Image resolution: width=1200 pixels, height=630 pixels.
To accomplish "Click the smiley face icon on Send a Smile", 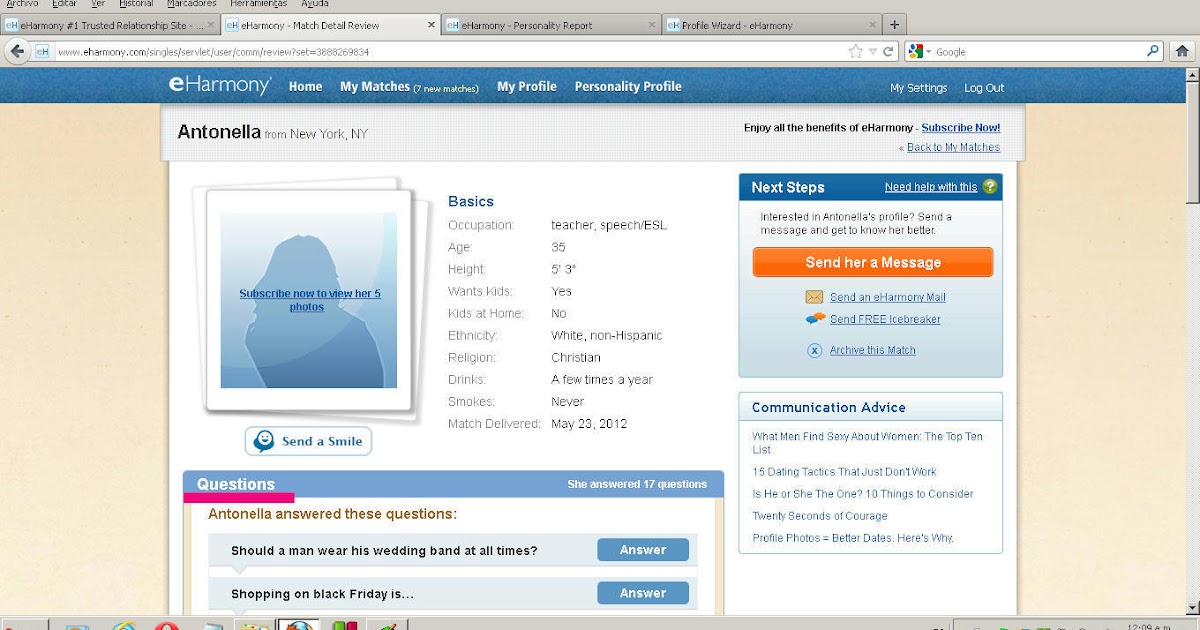I will click(x=264, y=441).
